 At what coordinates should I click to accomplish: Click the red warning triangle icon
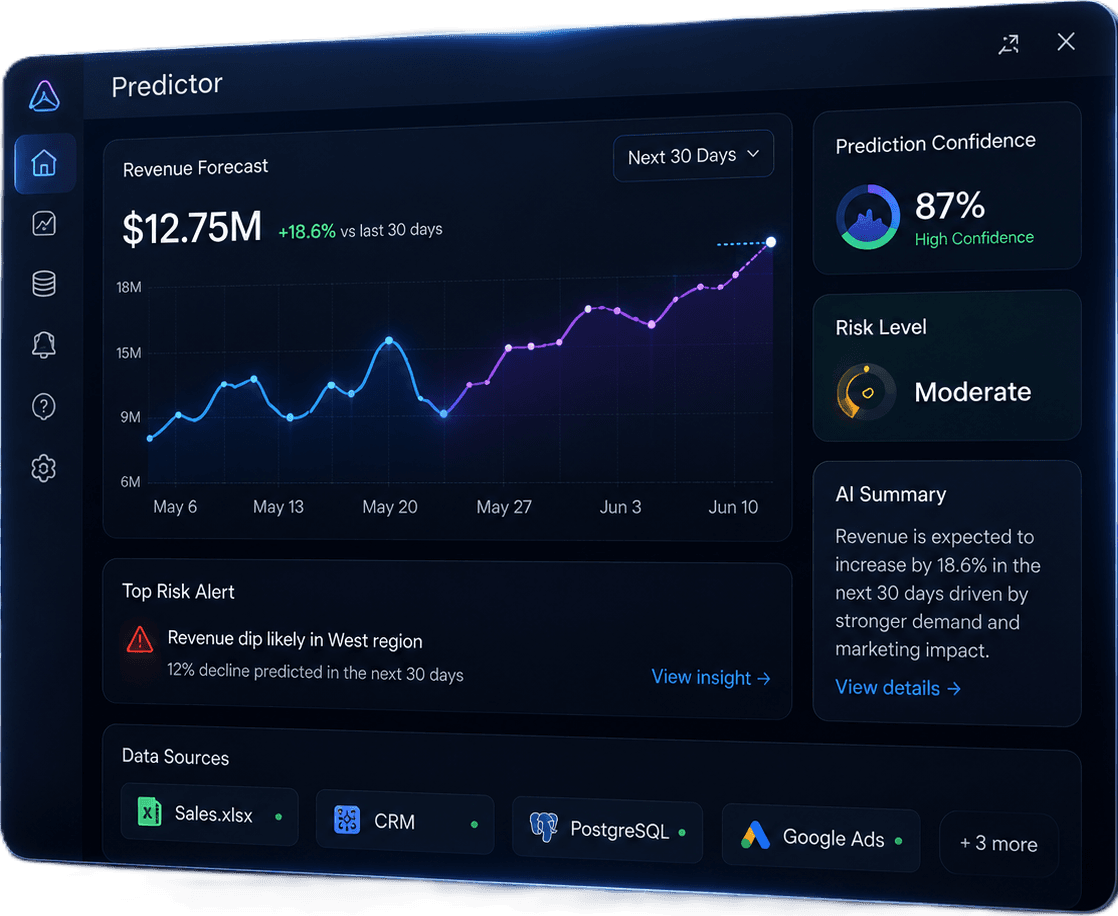click(x=140, y=639)
